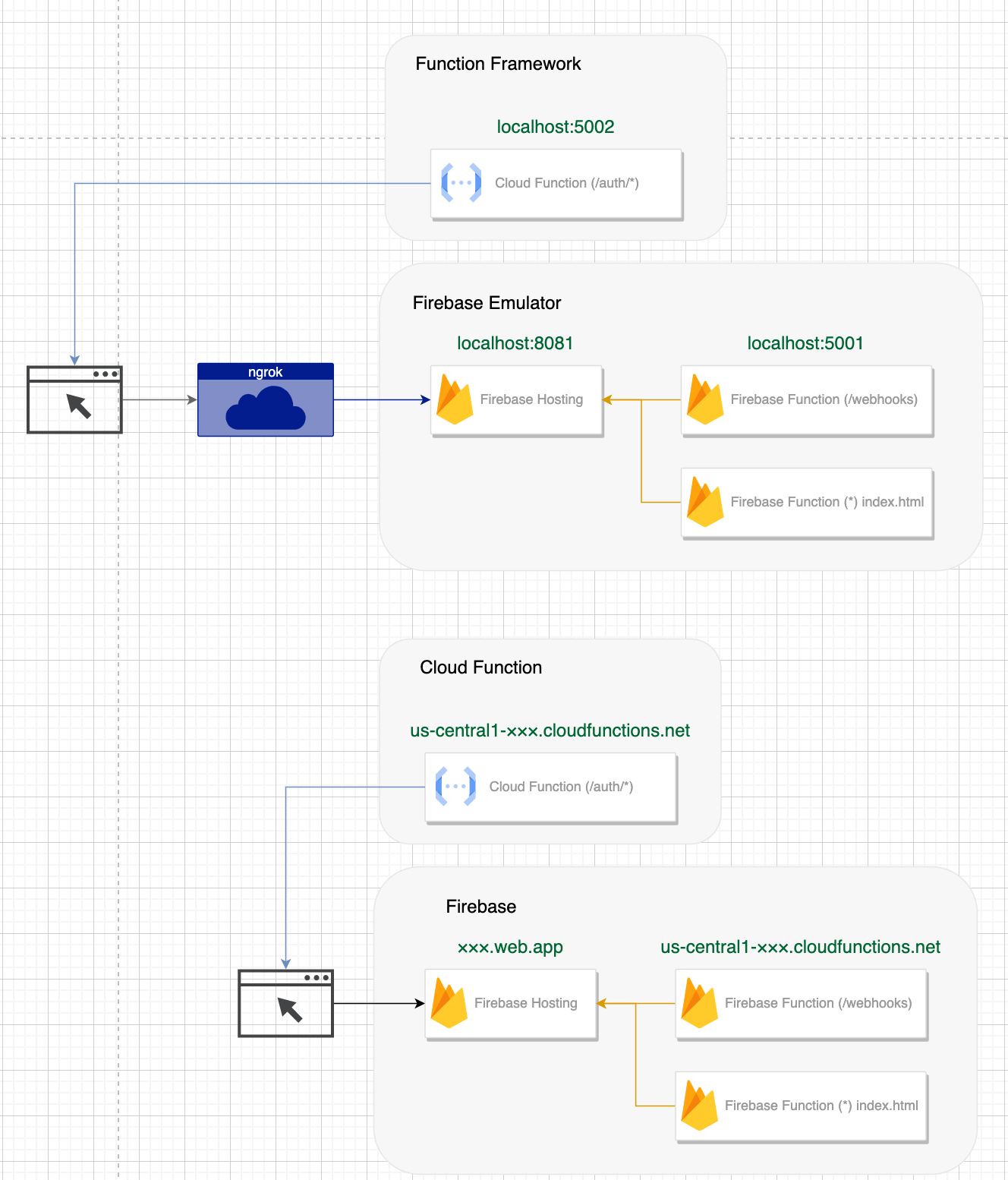Select the ngrok cloud icon

[266, 408]
